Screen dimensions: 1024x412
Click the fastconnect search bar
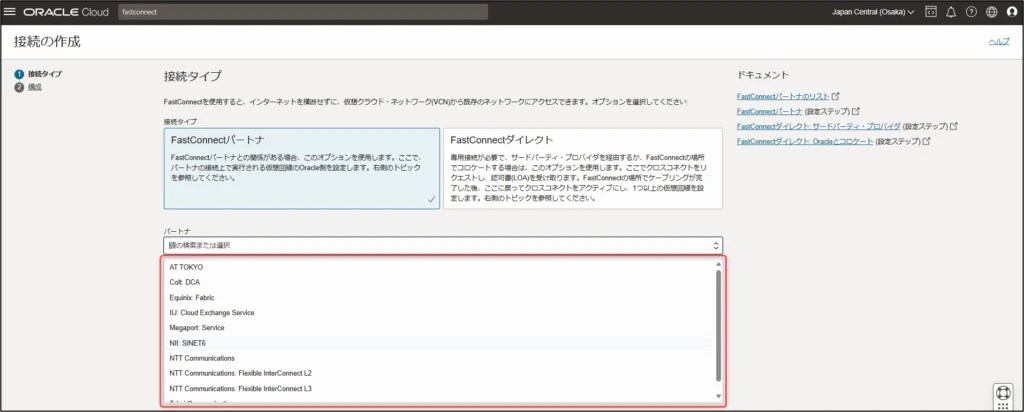pyautogui.click(x=303, y=12)
